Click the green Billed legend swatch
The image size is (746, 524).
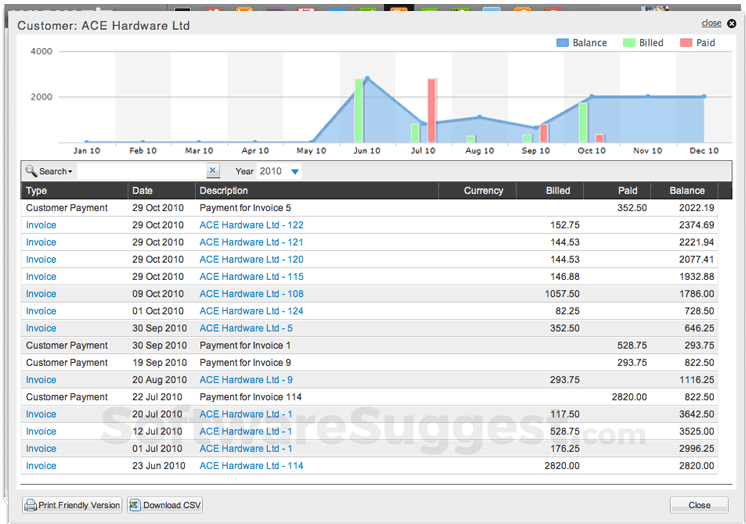(629, 43)
